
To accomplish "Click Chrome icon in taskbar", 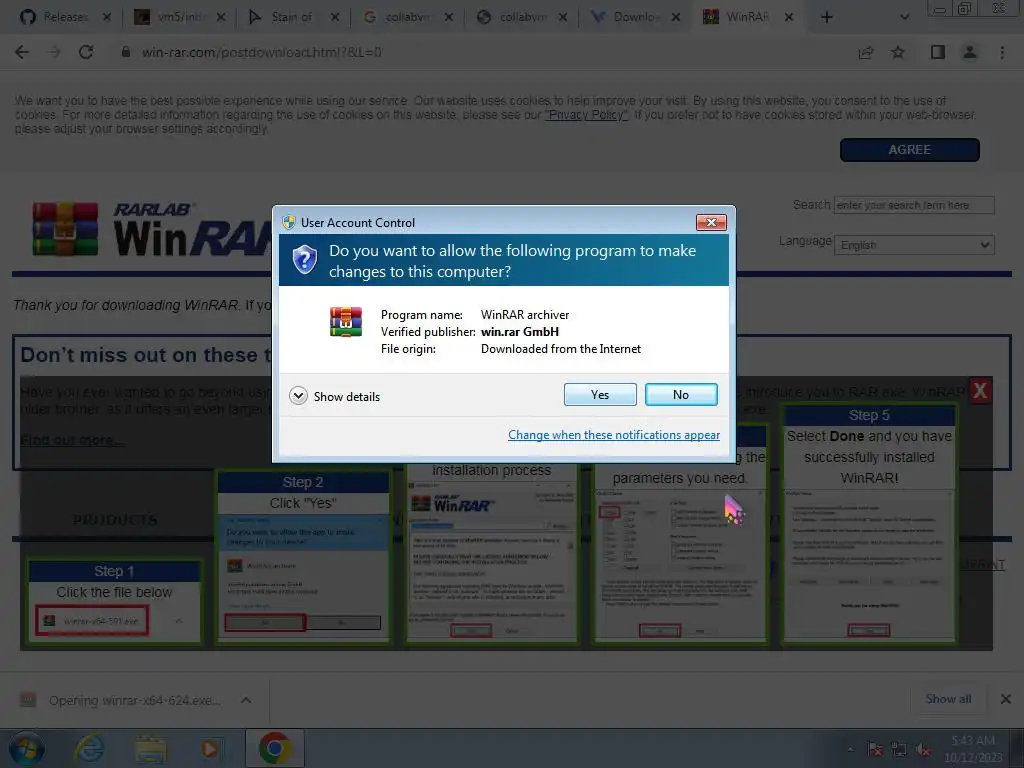I will coord(275,748).
